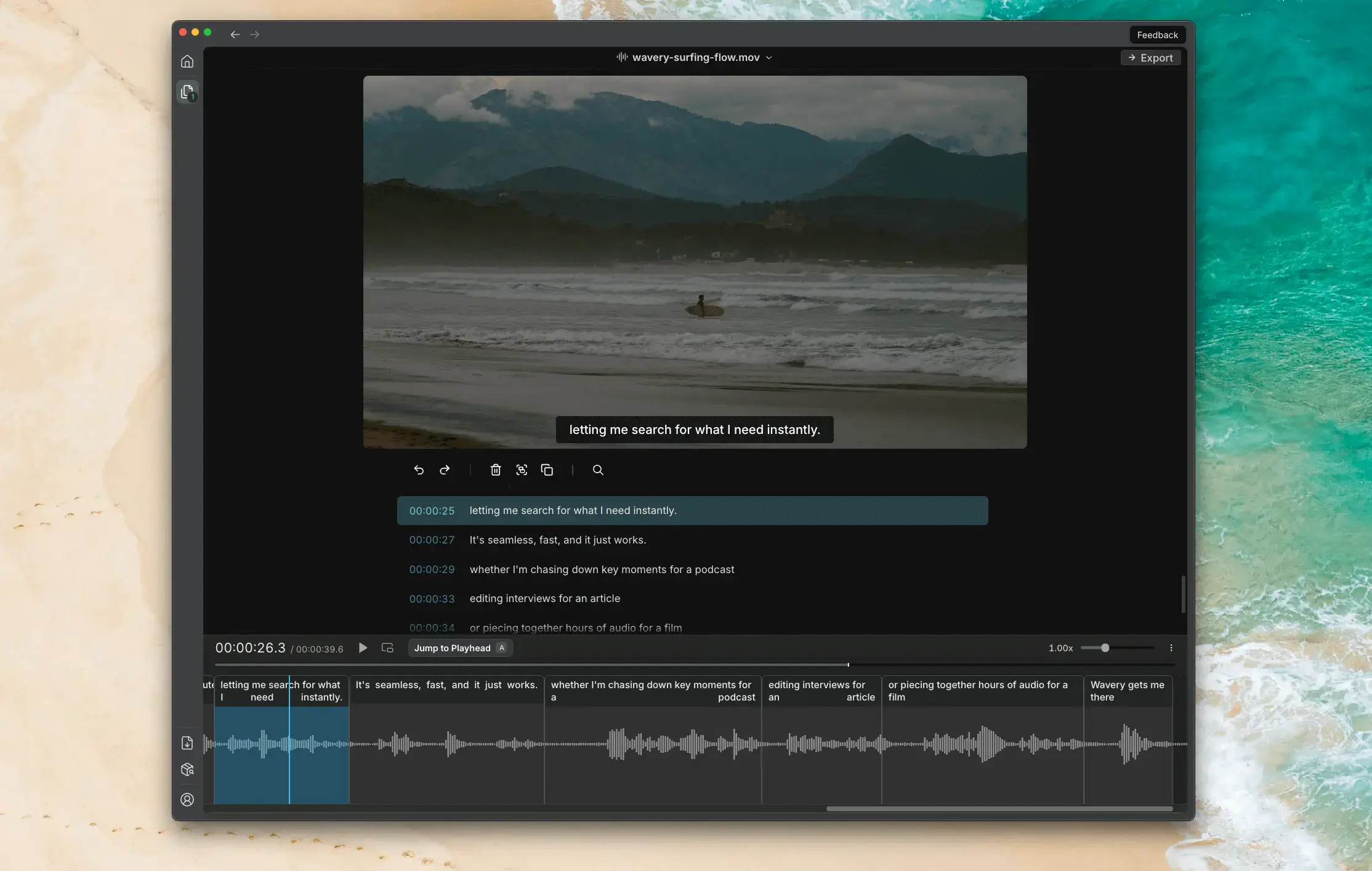Open transcript search with the magnifier icon

pos(598,470)
